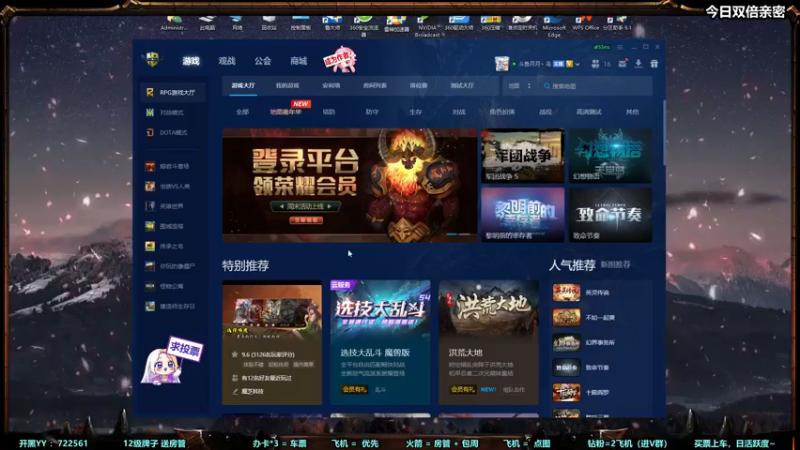The height and width of the screenshot is (450, 800).
Task: Click the 英雄世界 map icon
Action: 149,206
